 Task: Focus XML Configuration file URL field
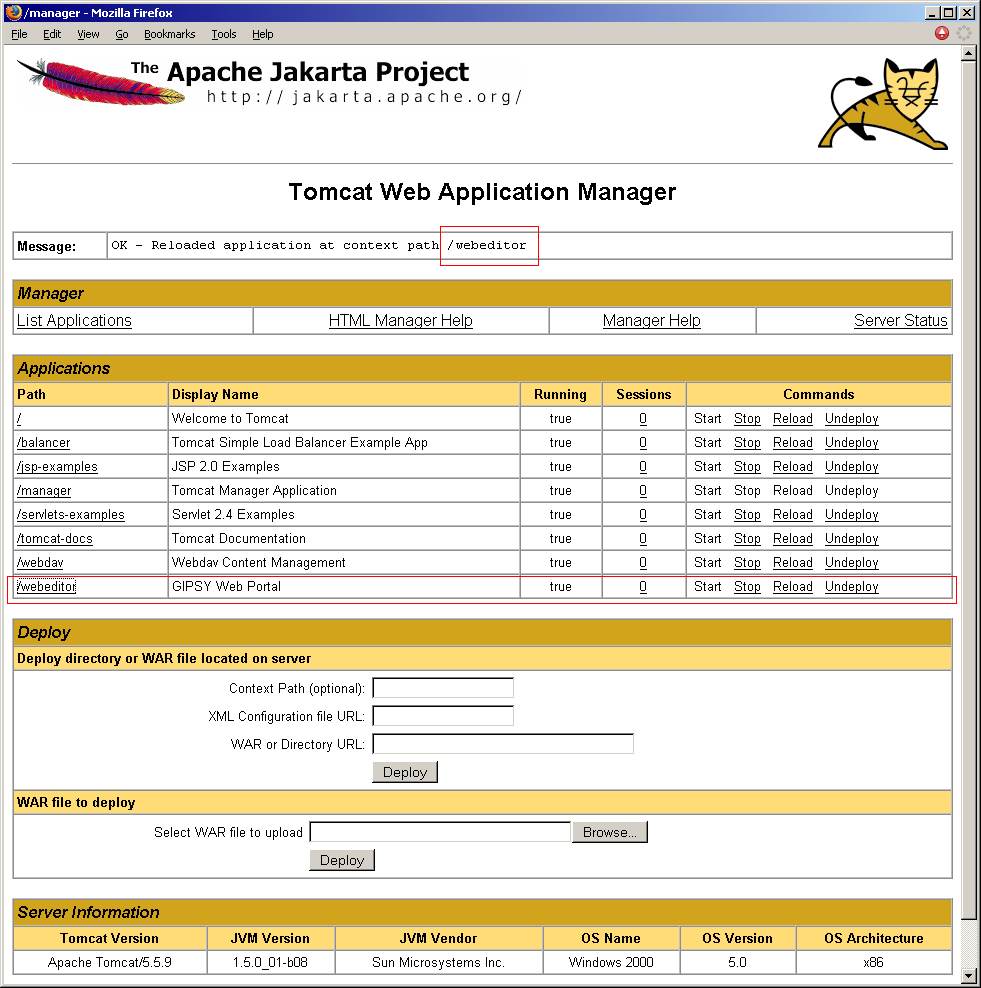443,716
